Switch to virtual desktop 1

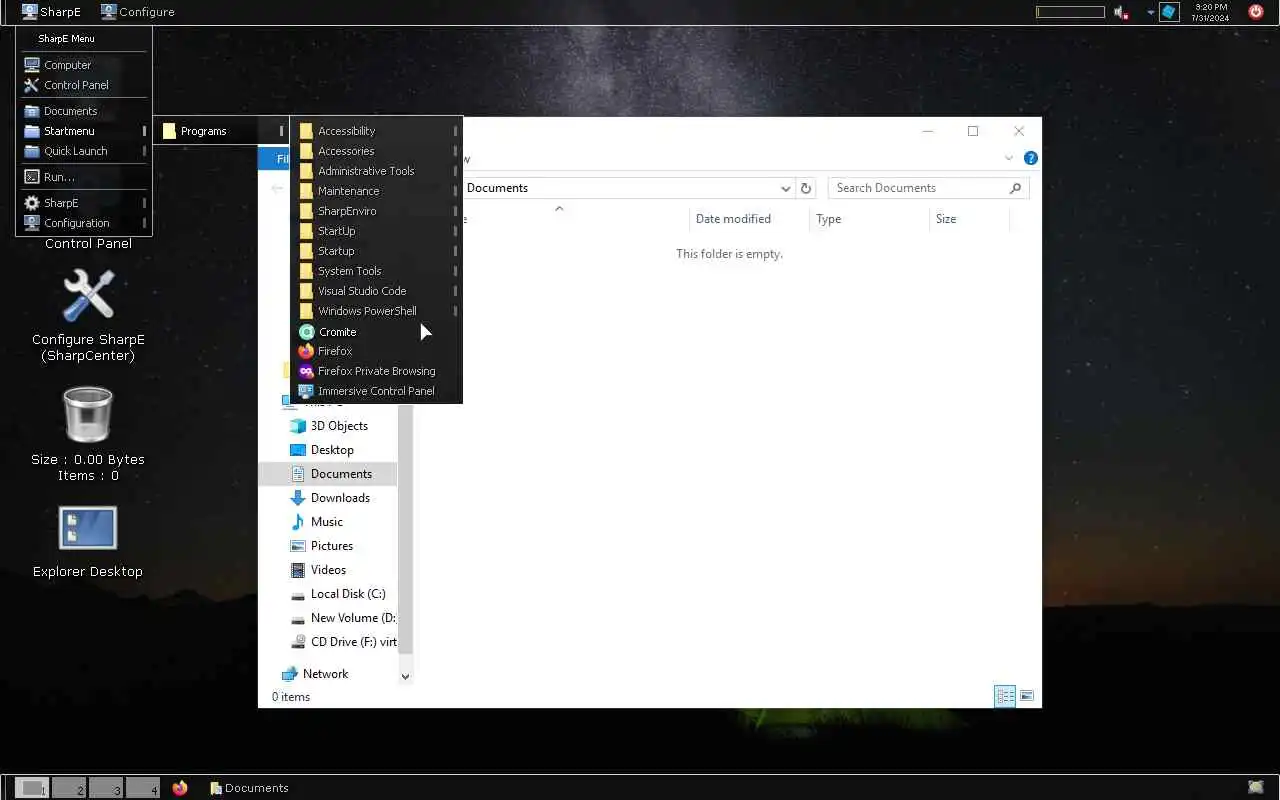(x=32, y=788)
